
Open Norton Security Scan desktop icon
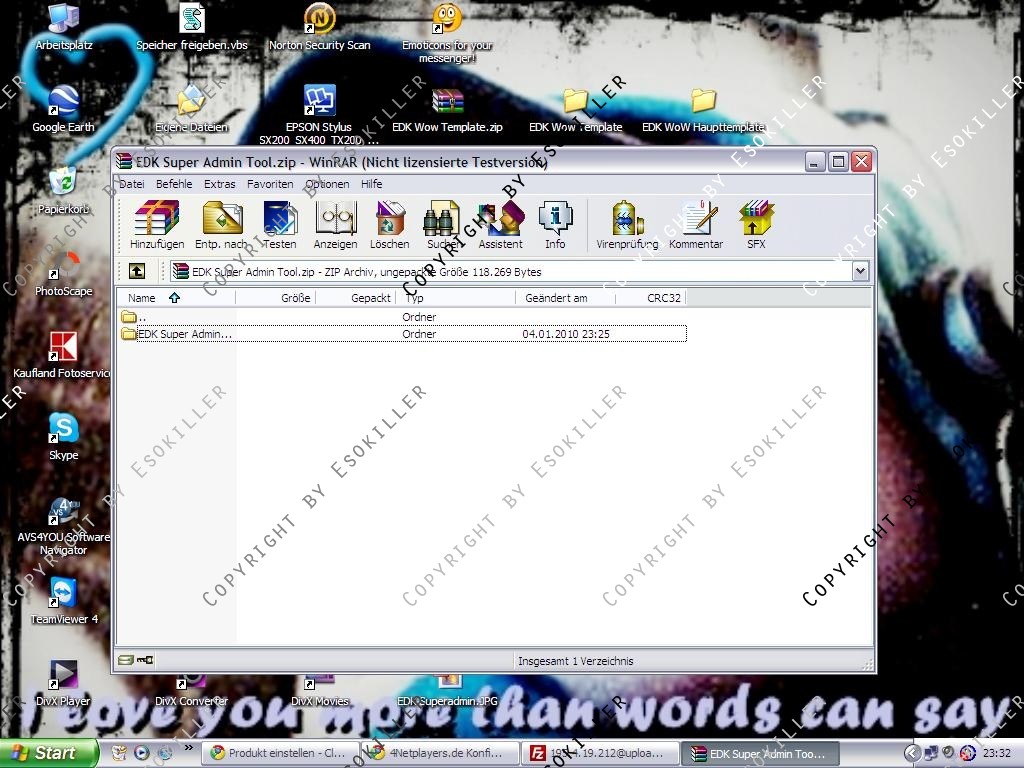click(319, 27)
